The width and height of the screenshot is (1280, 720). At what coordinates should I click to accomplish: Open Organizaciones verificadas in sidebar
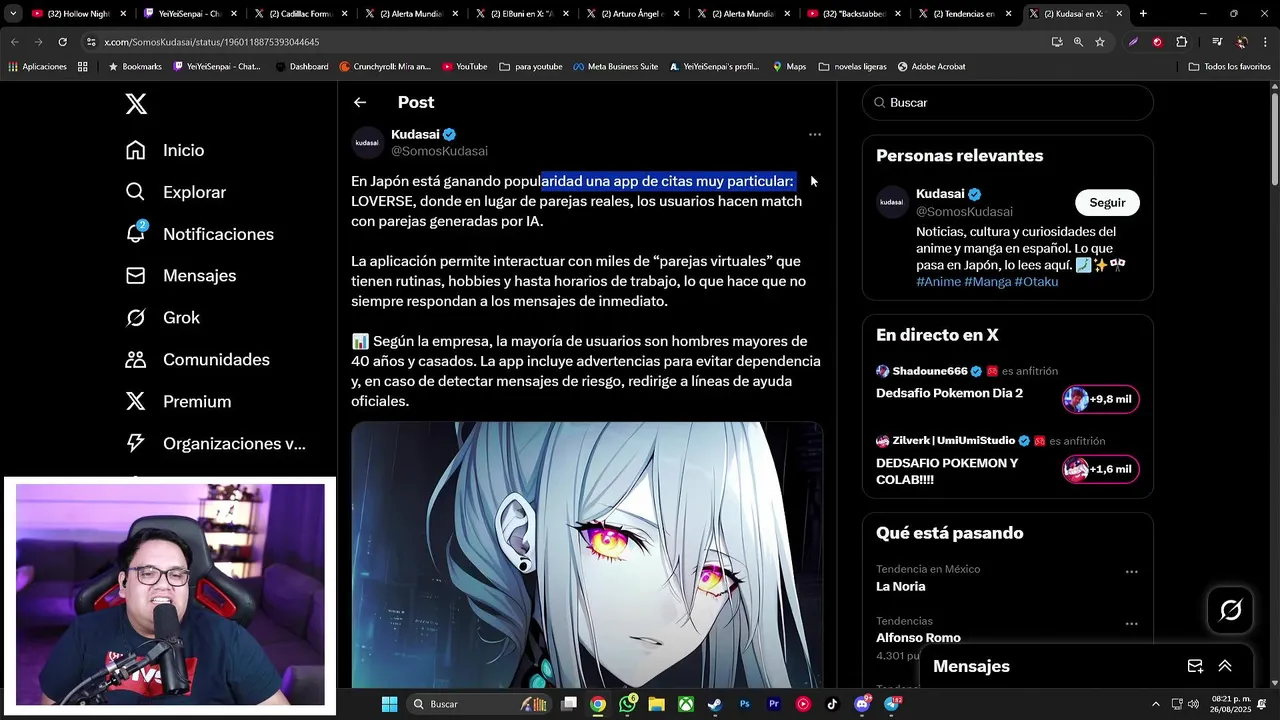coord(215,444)
